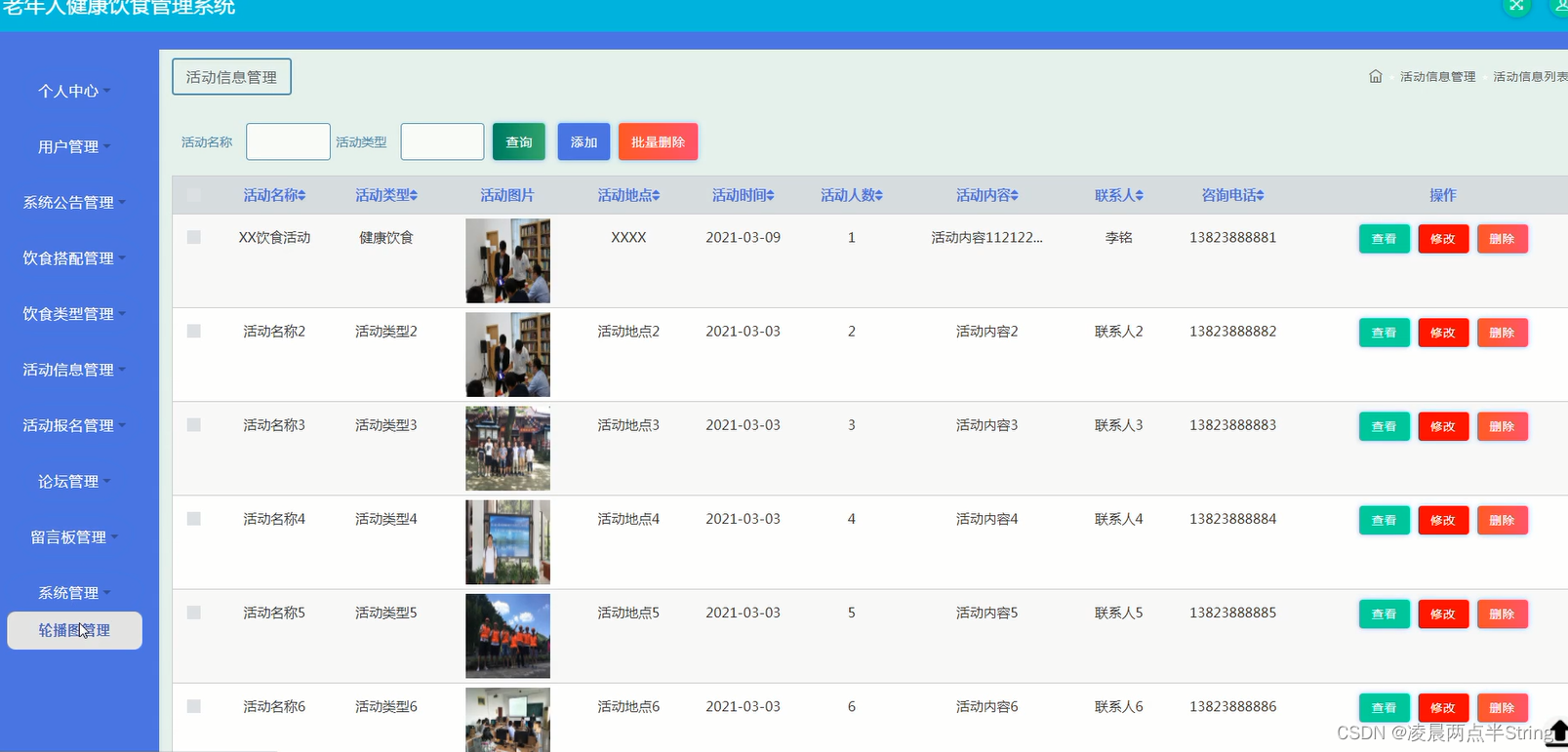Sort by 活动名称 column arrows
This screenshot has width=1568, height=752.
[x=302, y=195]
